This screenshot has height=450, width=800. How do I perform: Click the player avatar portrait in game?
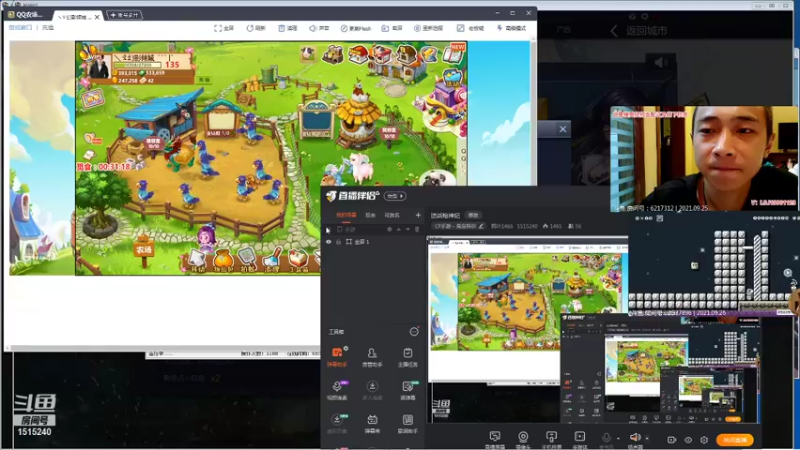[99, 66]
